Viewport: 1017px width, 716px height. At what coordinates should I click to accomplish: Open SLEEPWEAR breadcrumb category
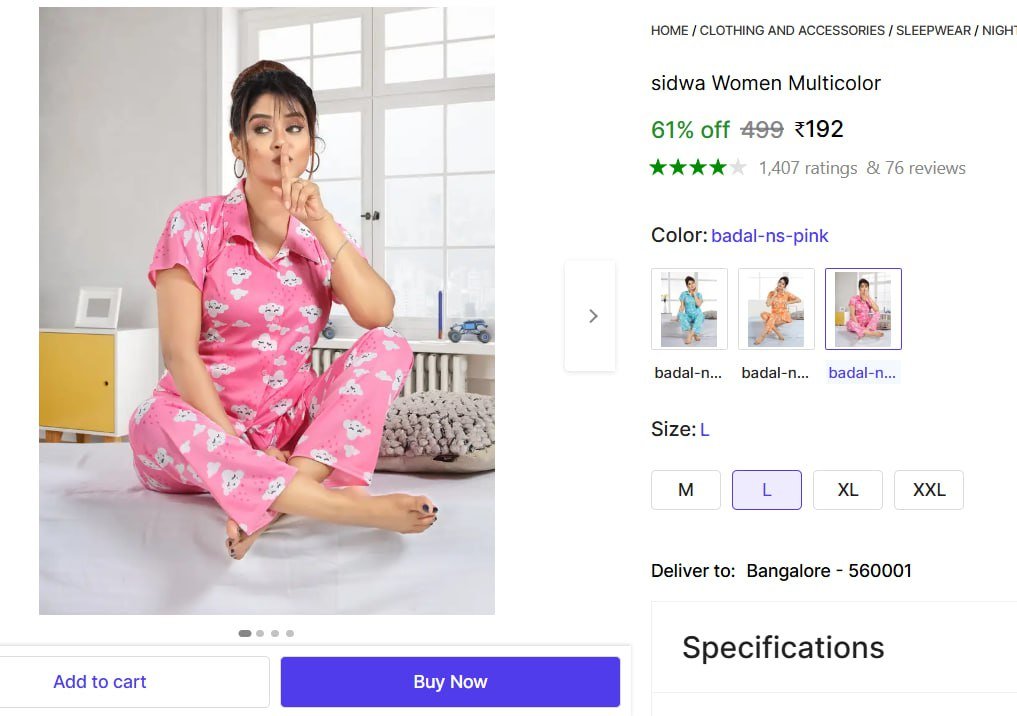pos(933,30)
